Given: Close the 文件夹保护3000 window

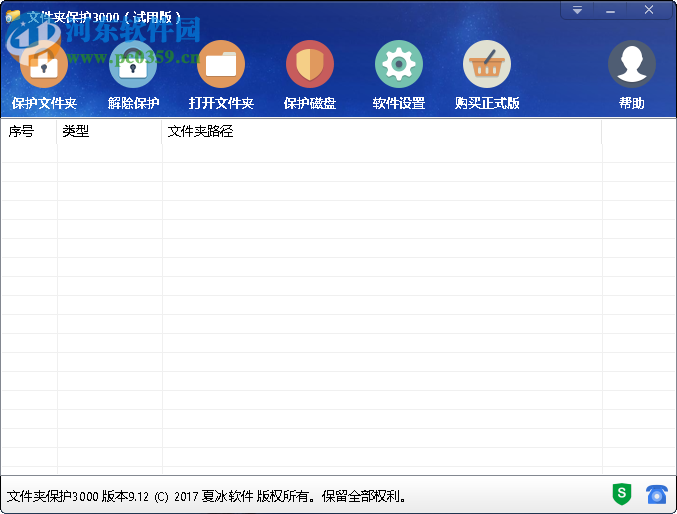Looking at the screenshot, I should (649, 10).
